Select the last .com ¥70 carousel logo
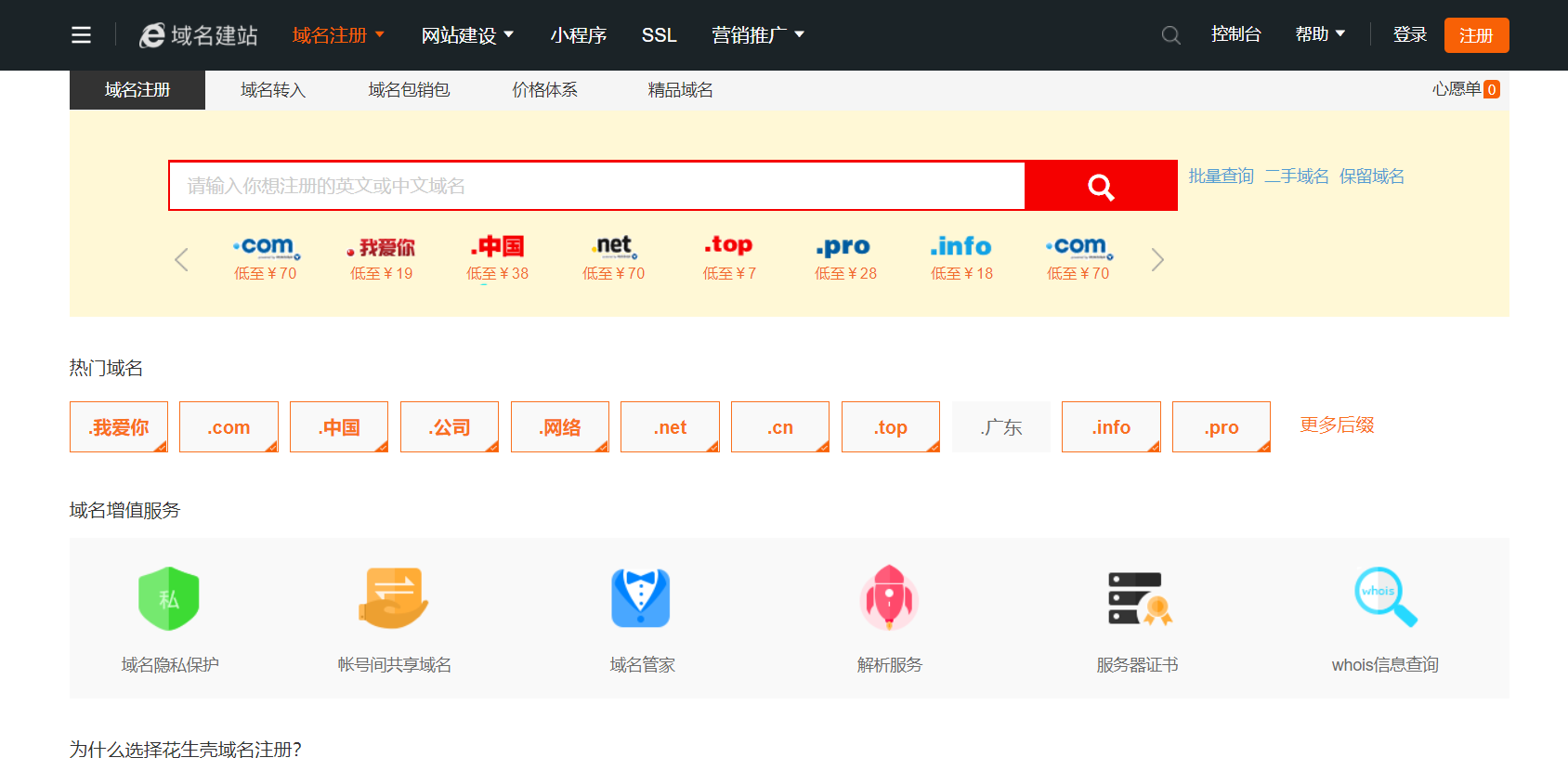Viewport: 1568px width, 758px height. 1078,247
